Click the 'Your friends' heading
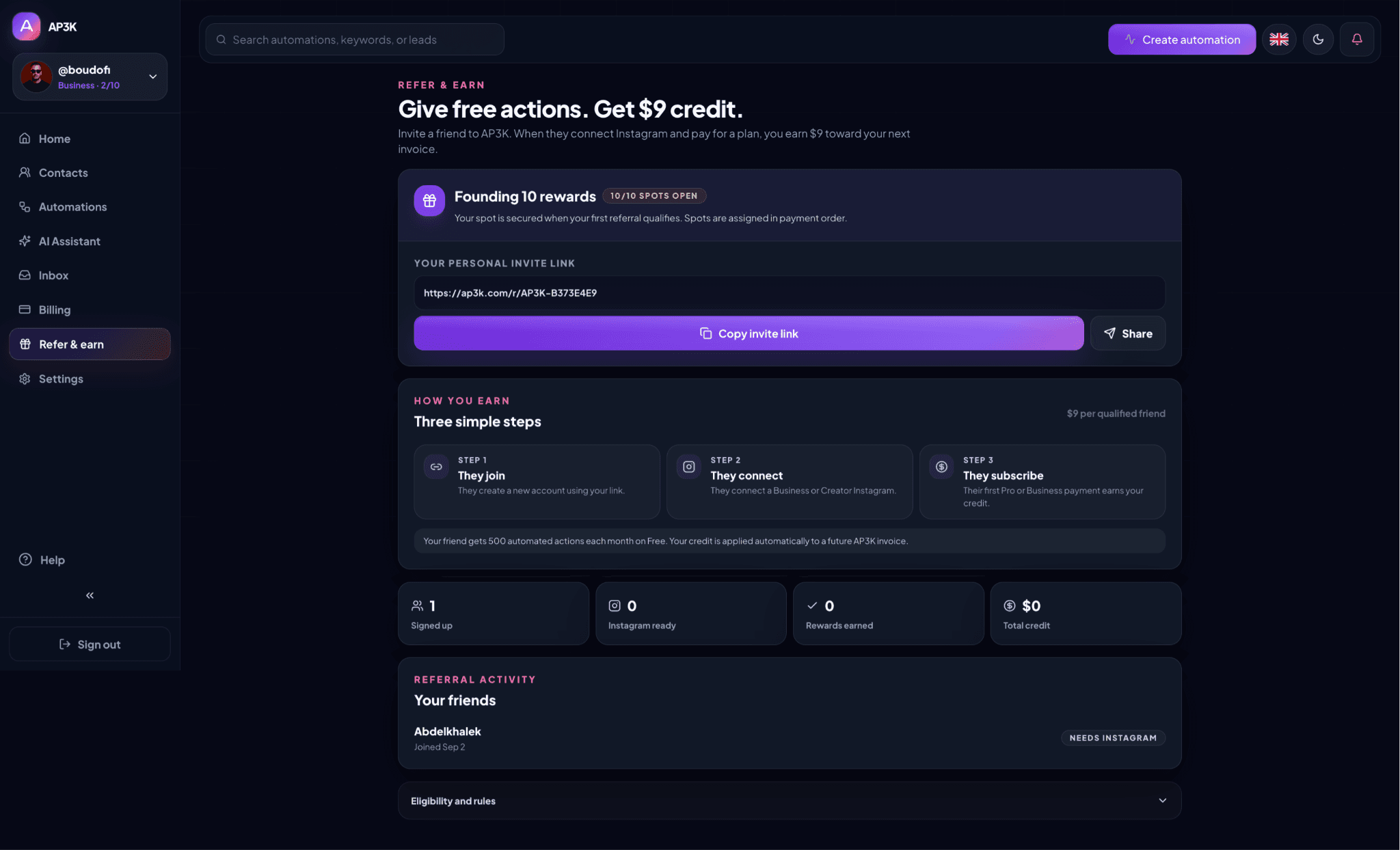1400x850 pixels. [x=455, y=700]
